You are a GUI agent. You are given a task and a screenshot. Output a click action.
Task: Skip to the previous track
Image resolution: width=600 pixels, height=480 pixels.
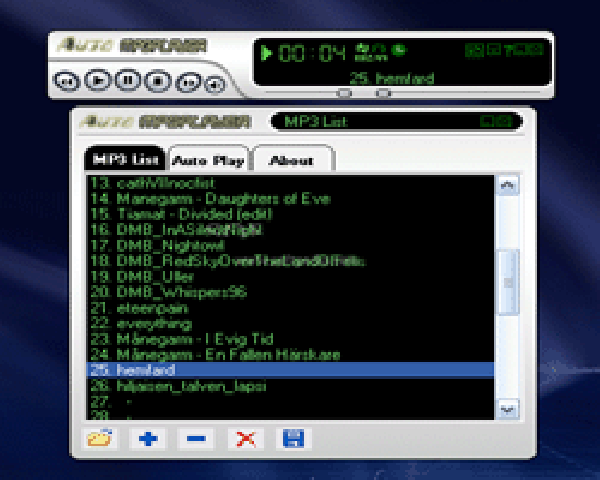[x=67, y=81]
